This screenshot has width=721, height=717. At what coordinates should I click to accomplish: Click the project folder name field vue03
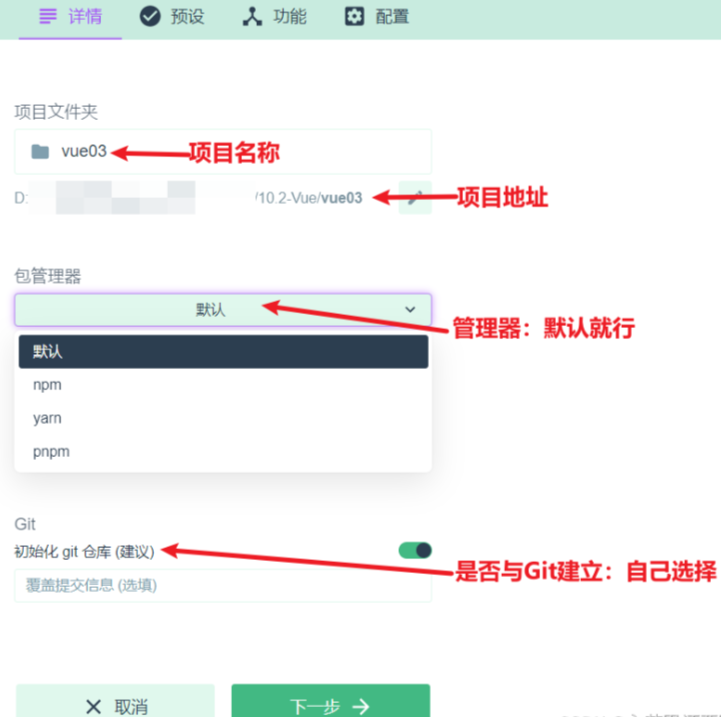click(223, 151)
